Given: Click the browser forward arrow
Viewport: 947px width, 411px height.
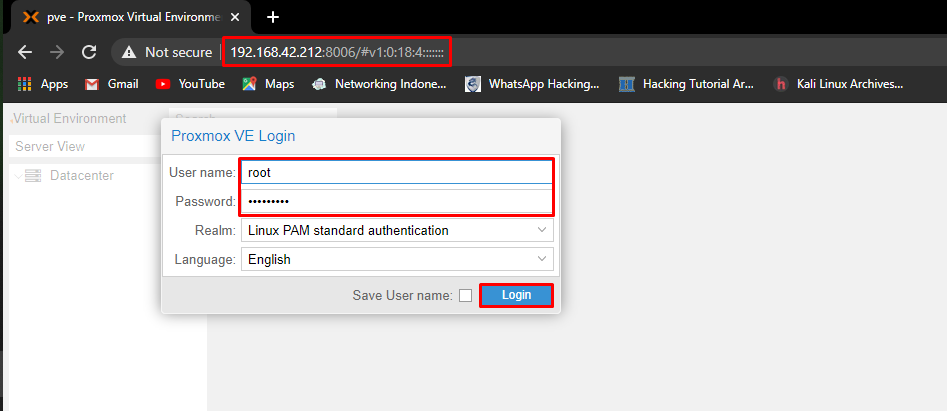Looking at the screenshot, I should tap(57, 53).
